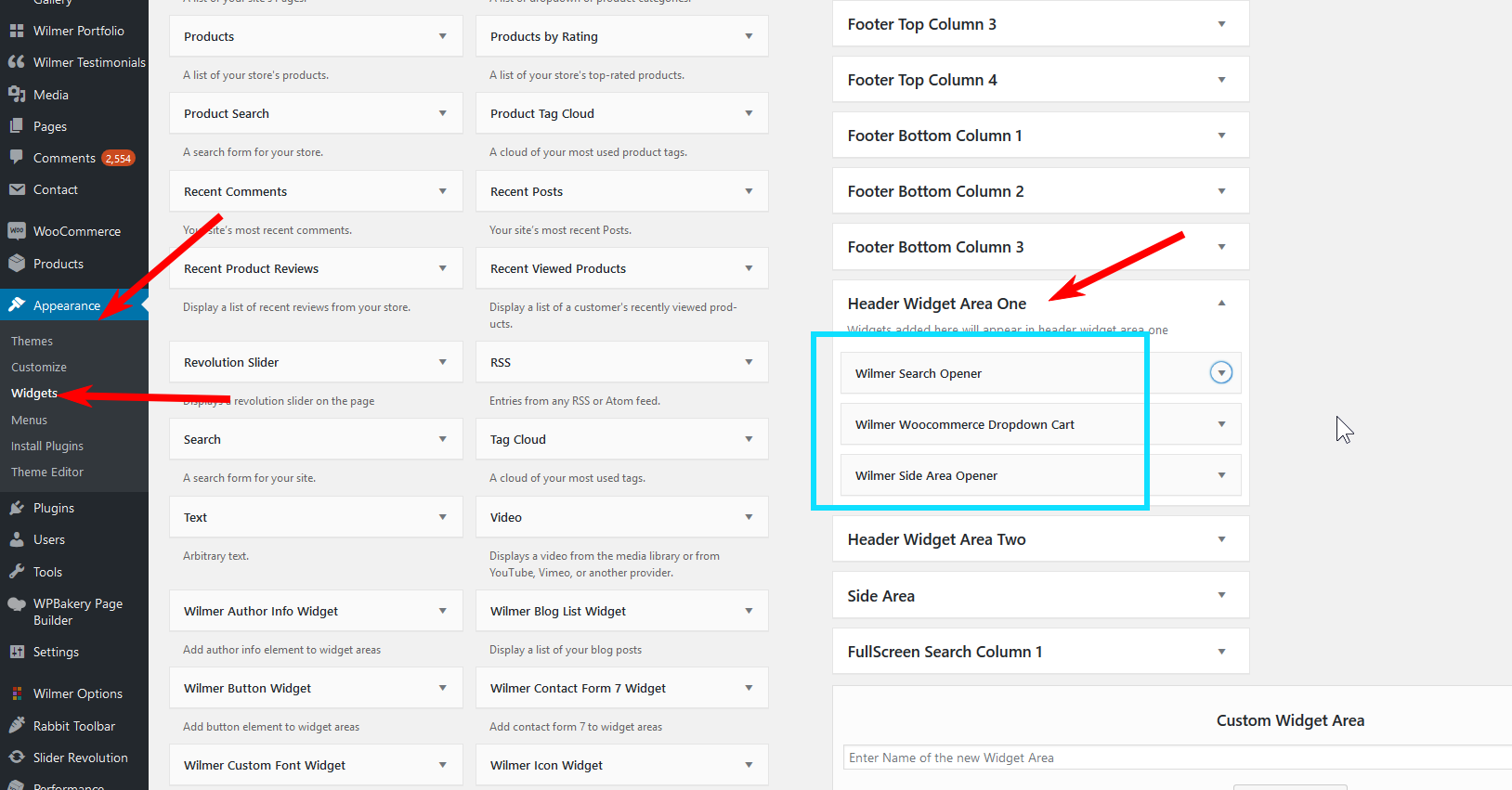Open Wilmer Testimonials menu label
The width and height of the screenshot is (1512, 790).
(89, 62)
